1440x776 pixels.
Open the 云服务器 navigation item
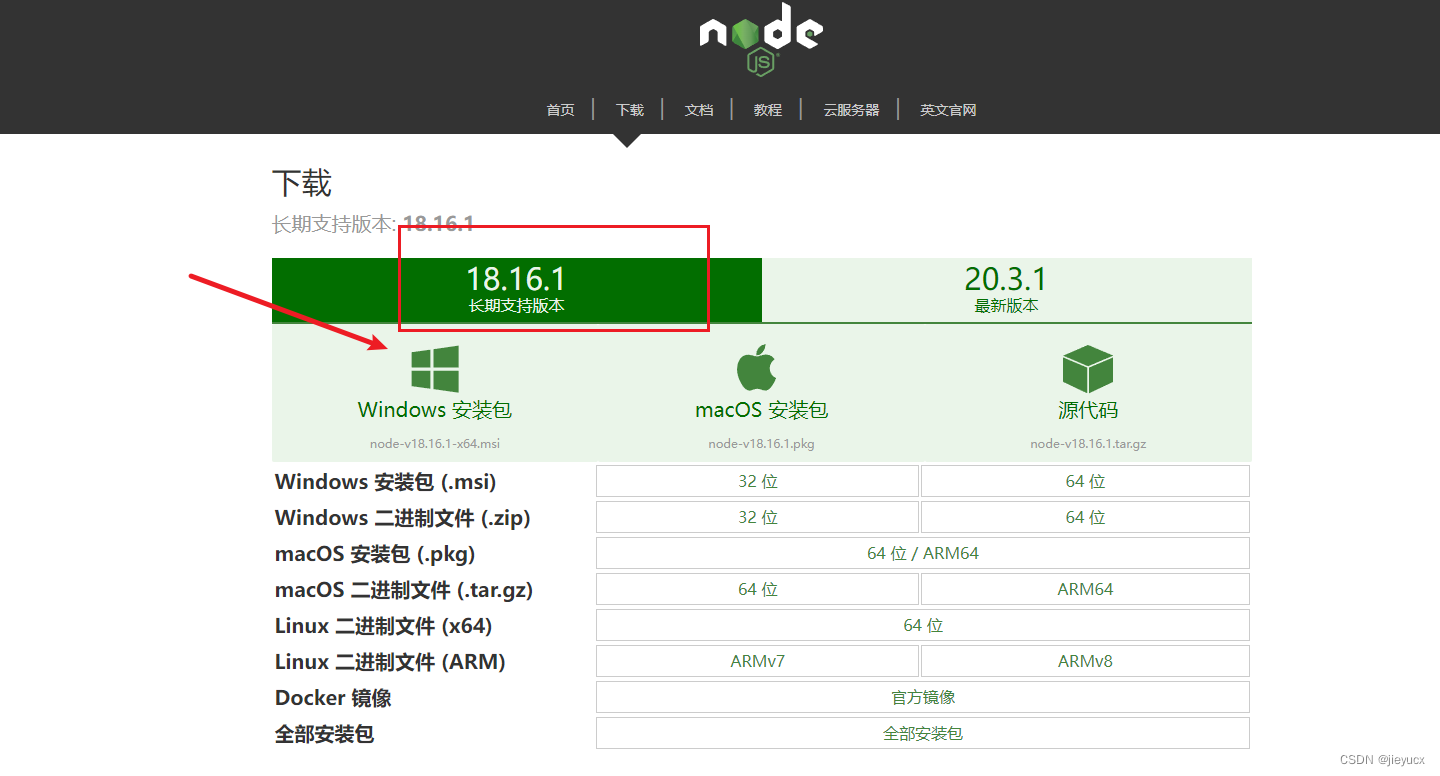pos(851,110)
